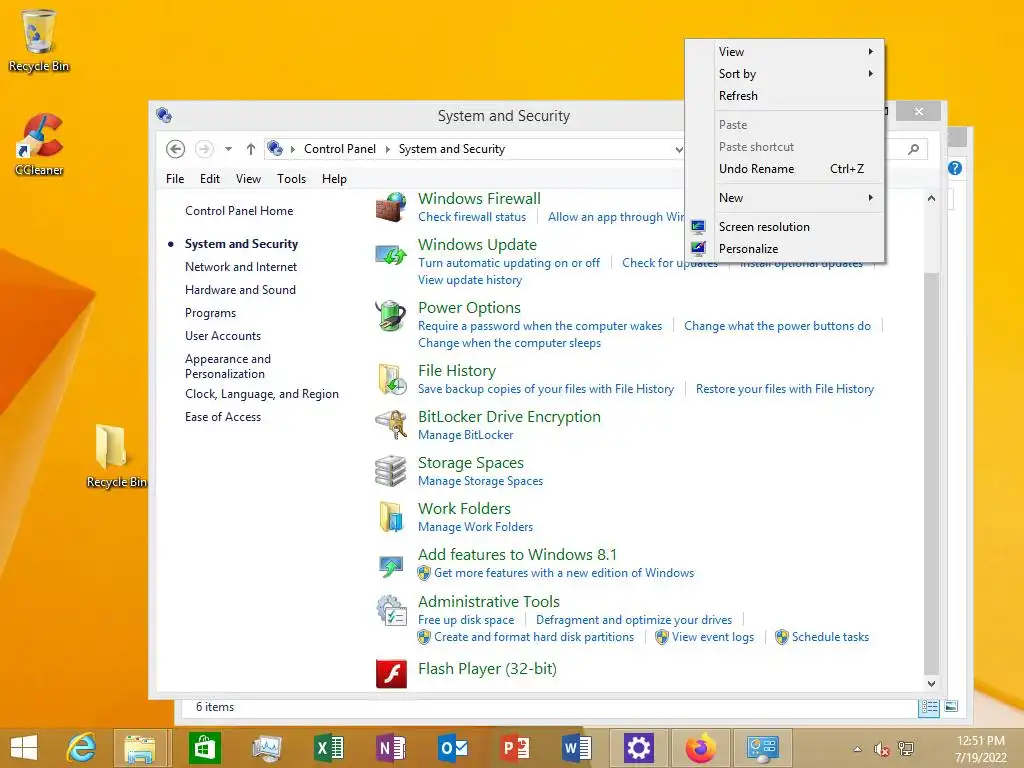The image size is (1024, 768).
Task: Open the Manage BitLocker link
Action: coord(466,435)
